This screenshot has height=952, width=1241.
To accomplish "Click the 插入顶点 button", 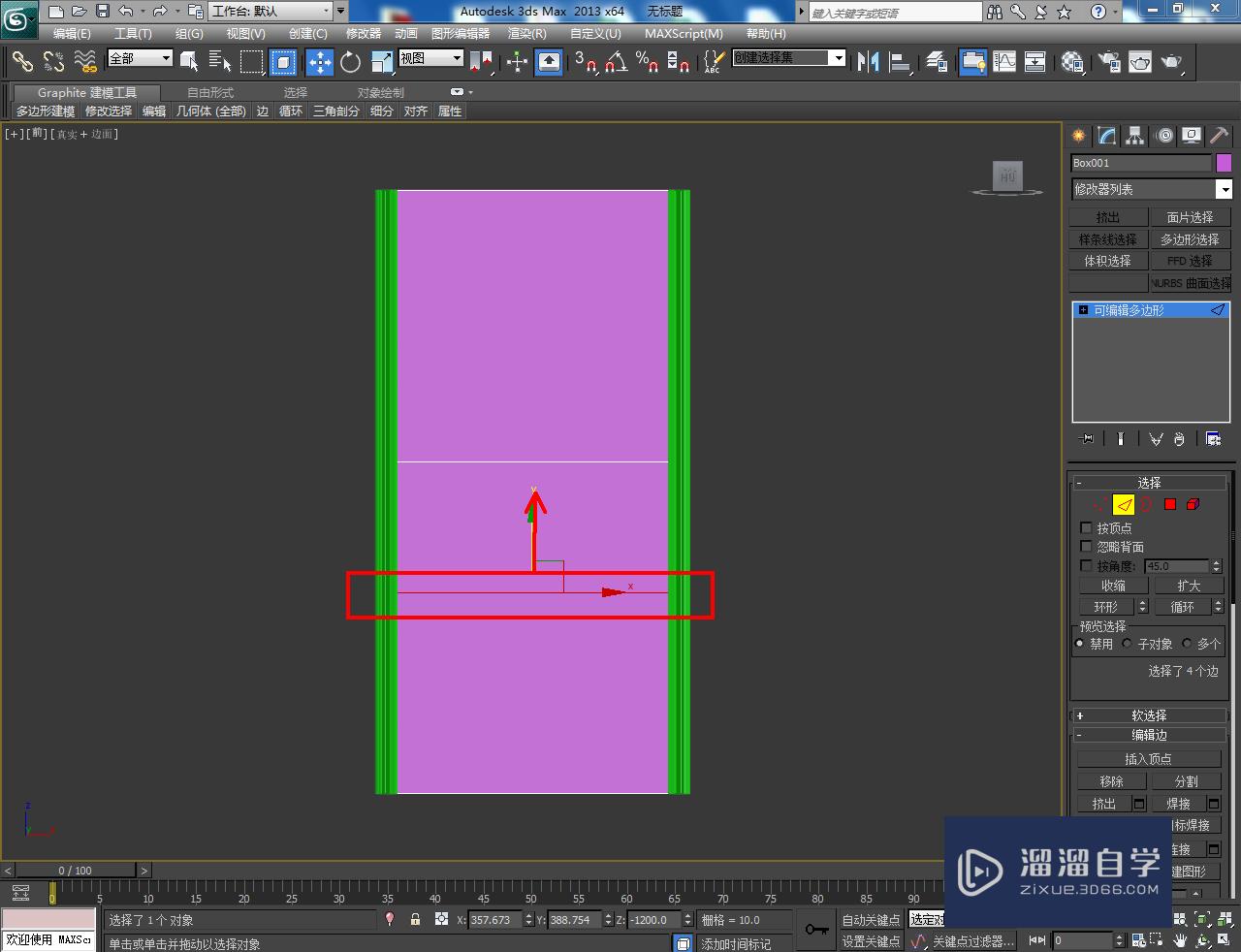I will click(1148, 759).
